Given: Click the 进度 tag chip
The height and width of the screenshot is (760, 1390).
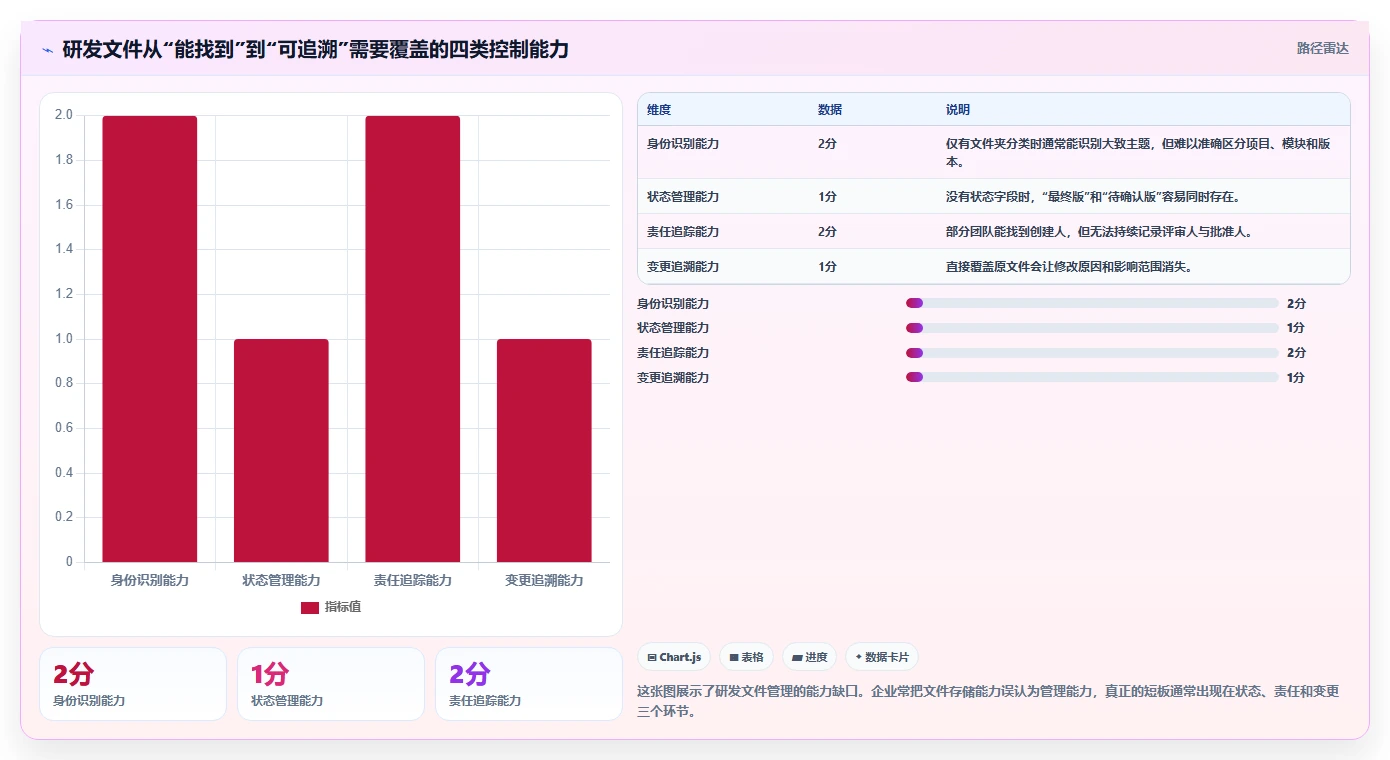Looking at the screenshot, I should click(x=809, y=657).
